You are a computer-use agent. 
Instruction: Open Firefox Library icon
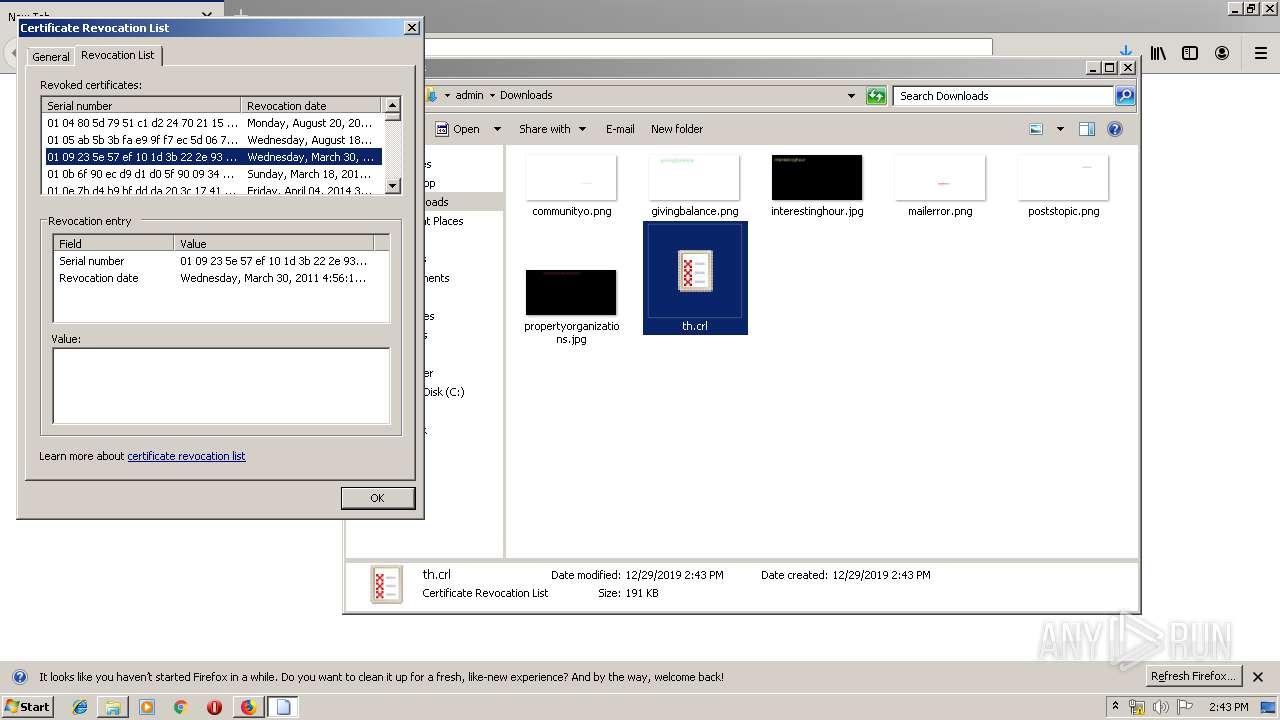(1158, 53)
